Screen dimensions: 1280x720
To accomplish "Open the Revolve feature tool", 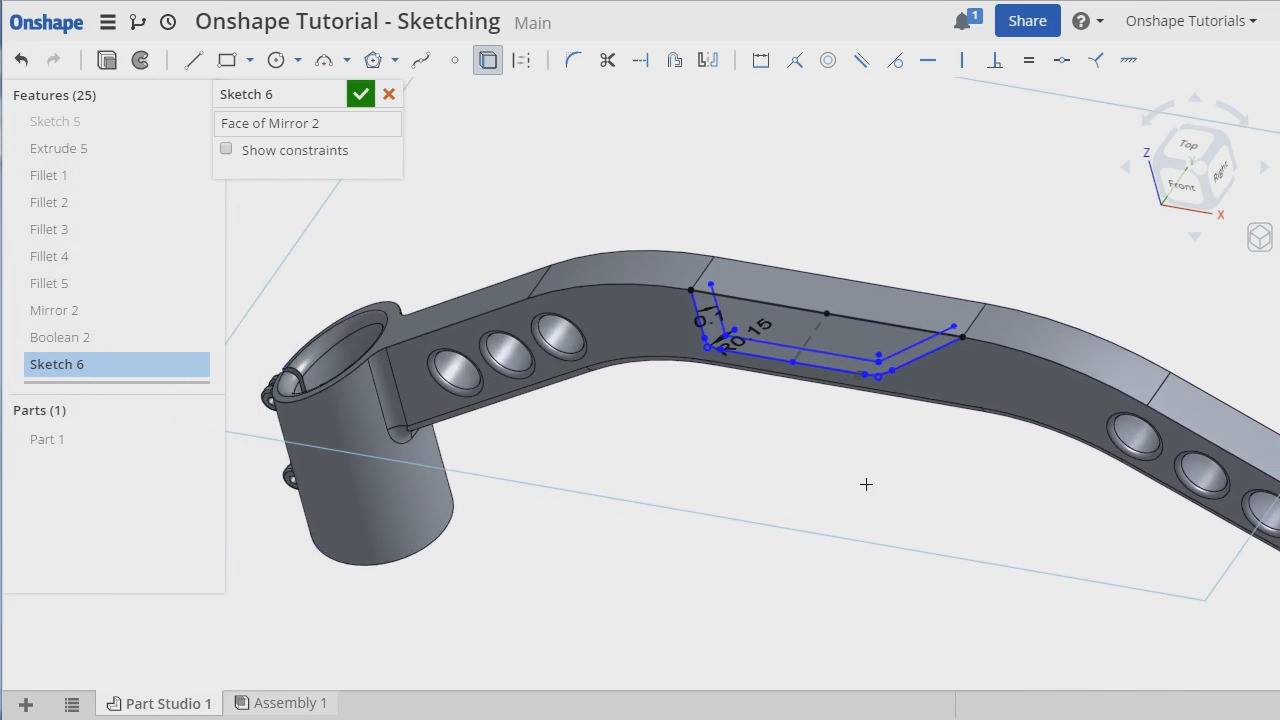I will (x=141, y=60).
